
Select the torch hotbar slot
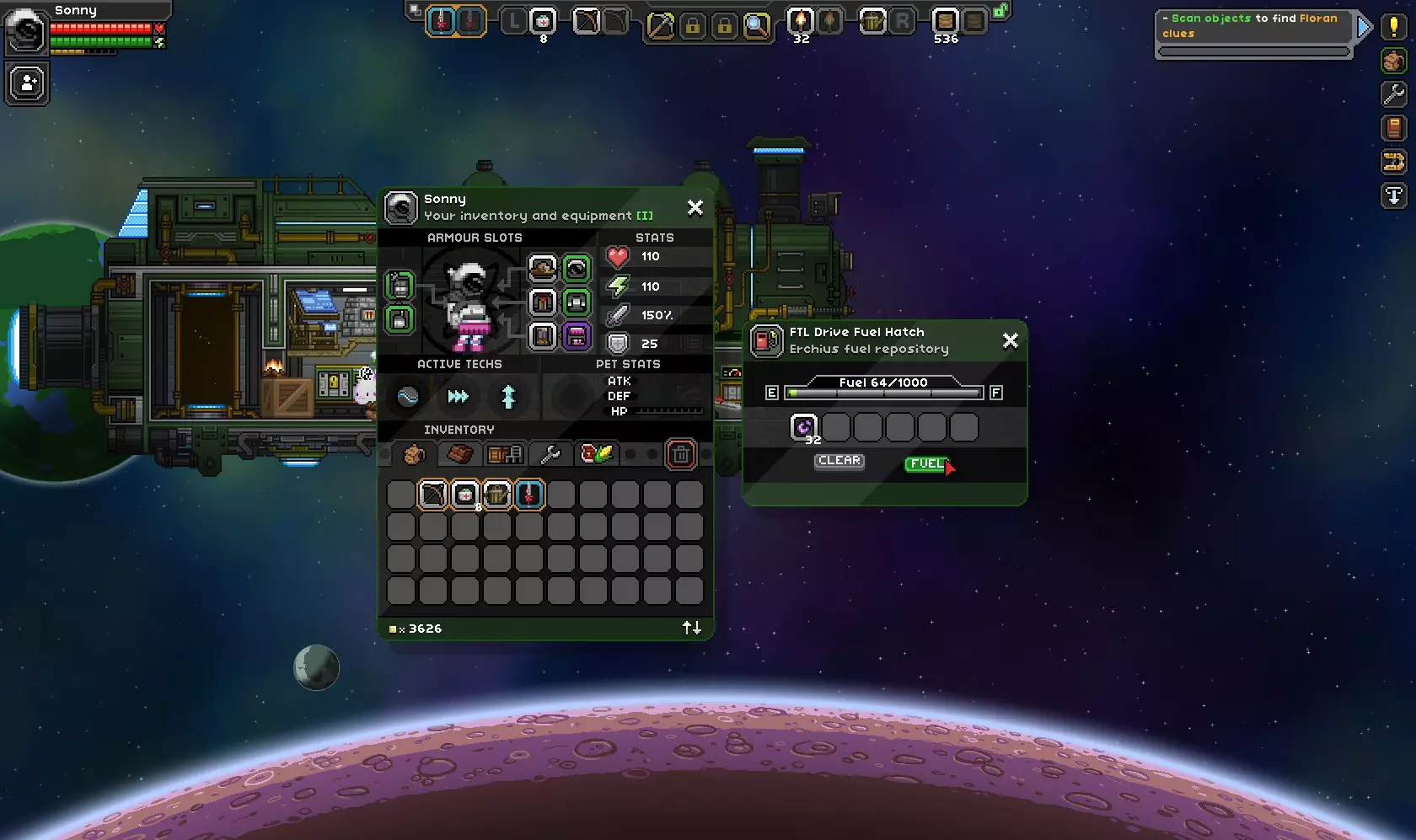coord(800,21)
